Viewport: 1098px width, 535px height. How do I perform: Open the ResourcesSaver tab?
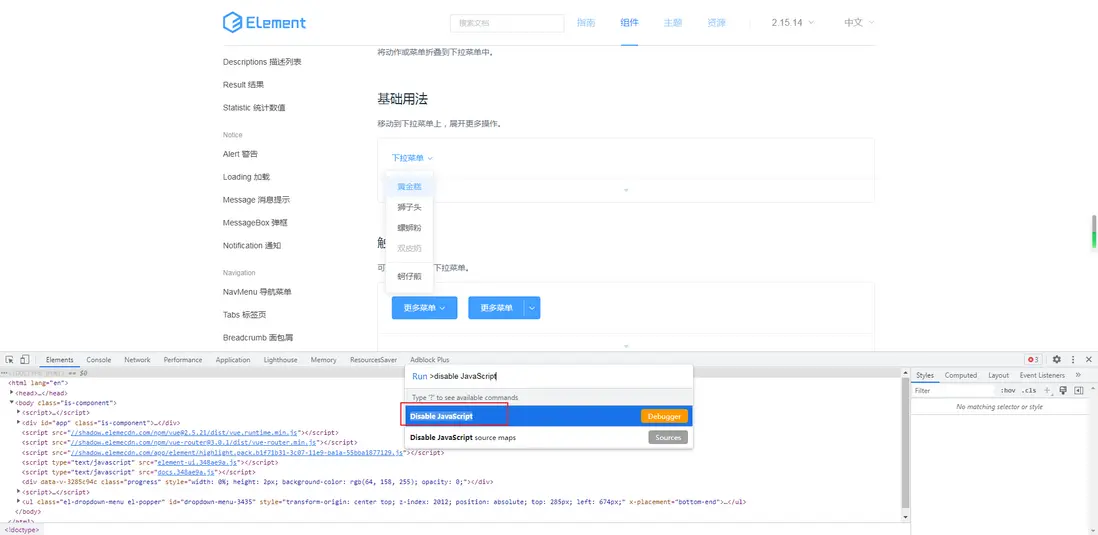373,360
